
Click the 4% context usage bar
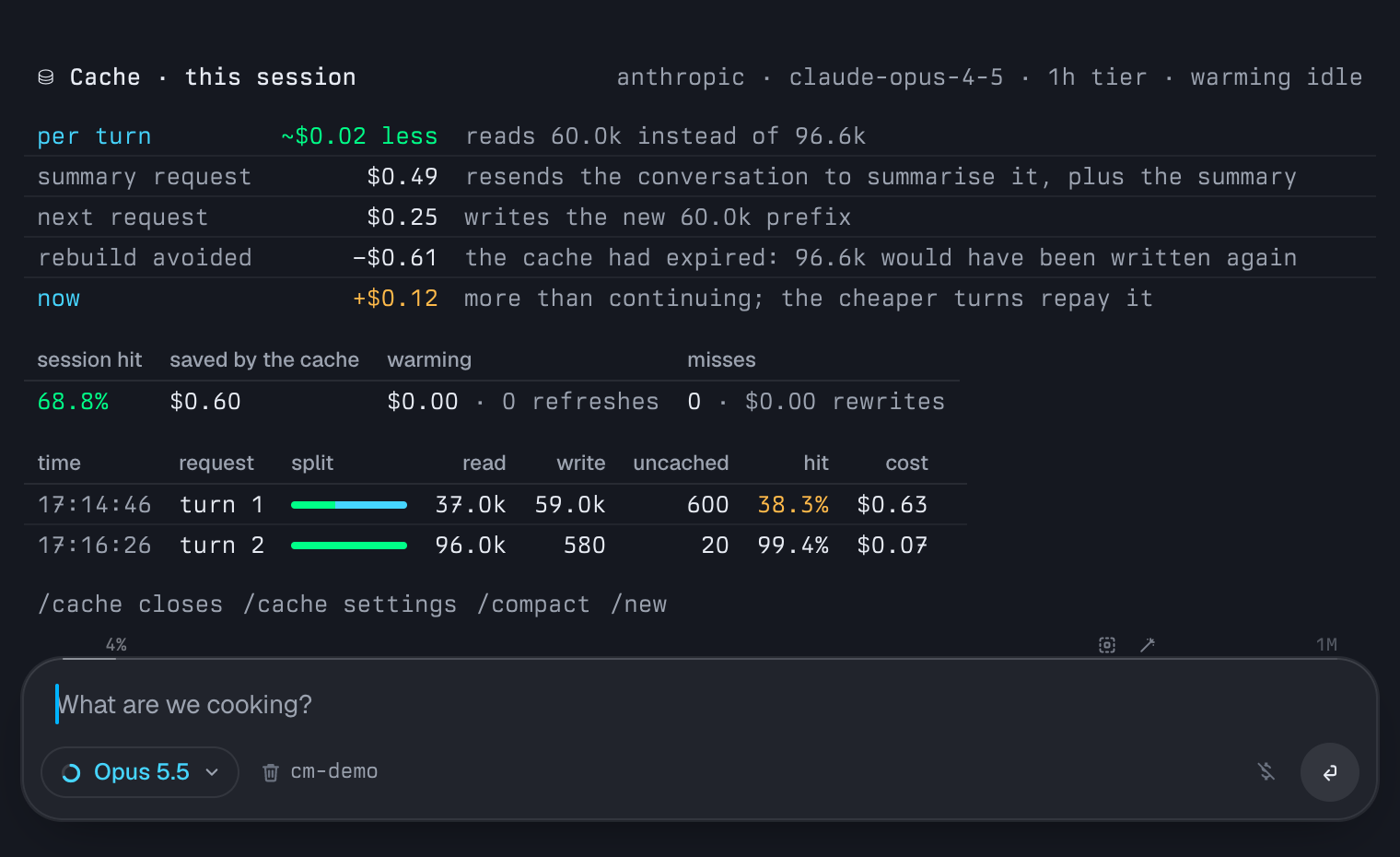pyautogui.click(x=89, y=658)
